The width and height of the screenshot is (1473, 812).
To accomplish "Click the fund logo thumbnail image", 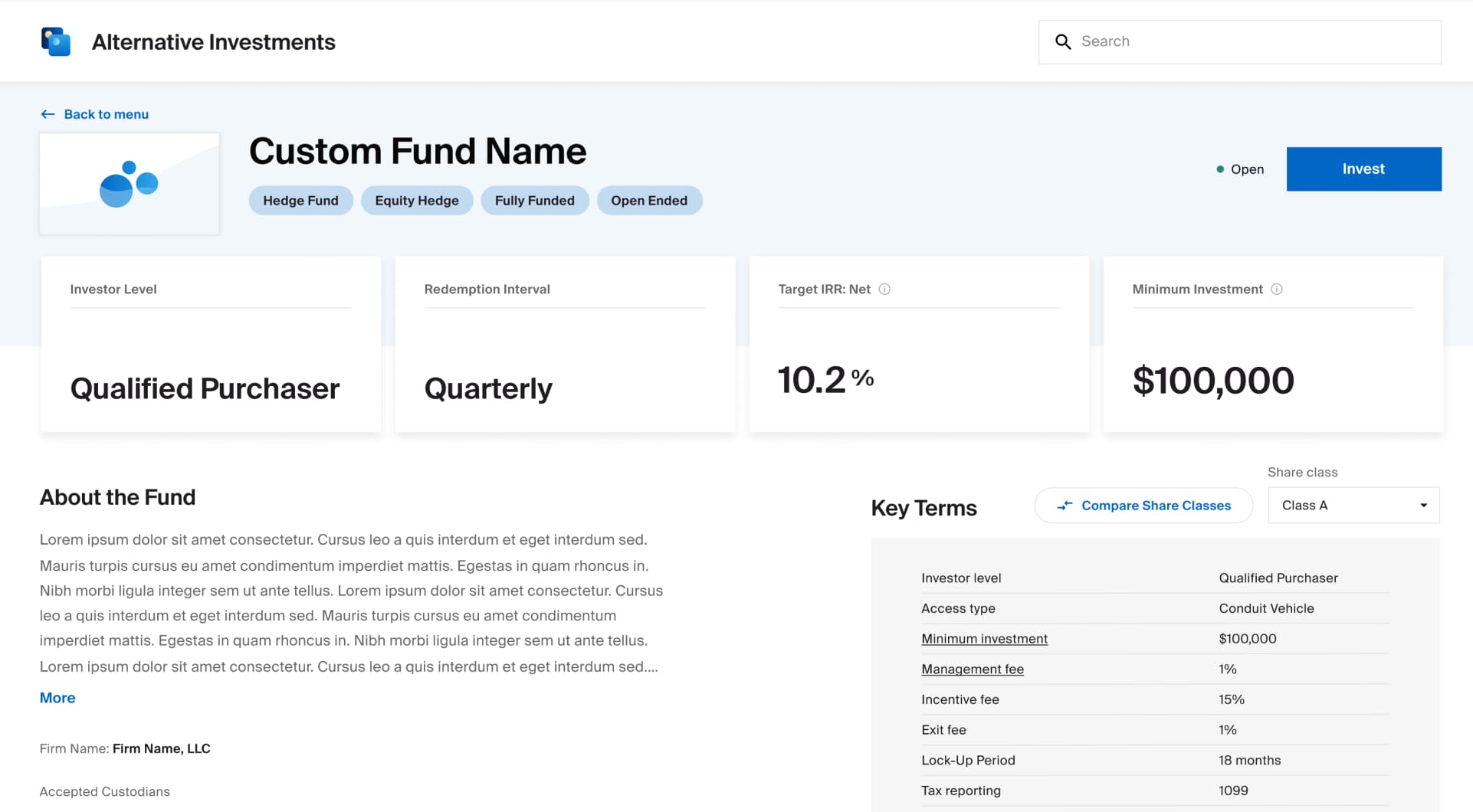I will pos(129,183).
